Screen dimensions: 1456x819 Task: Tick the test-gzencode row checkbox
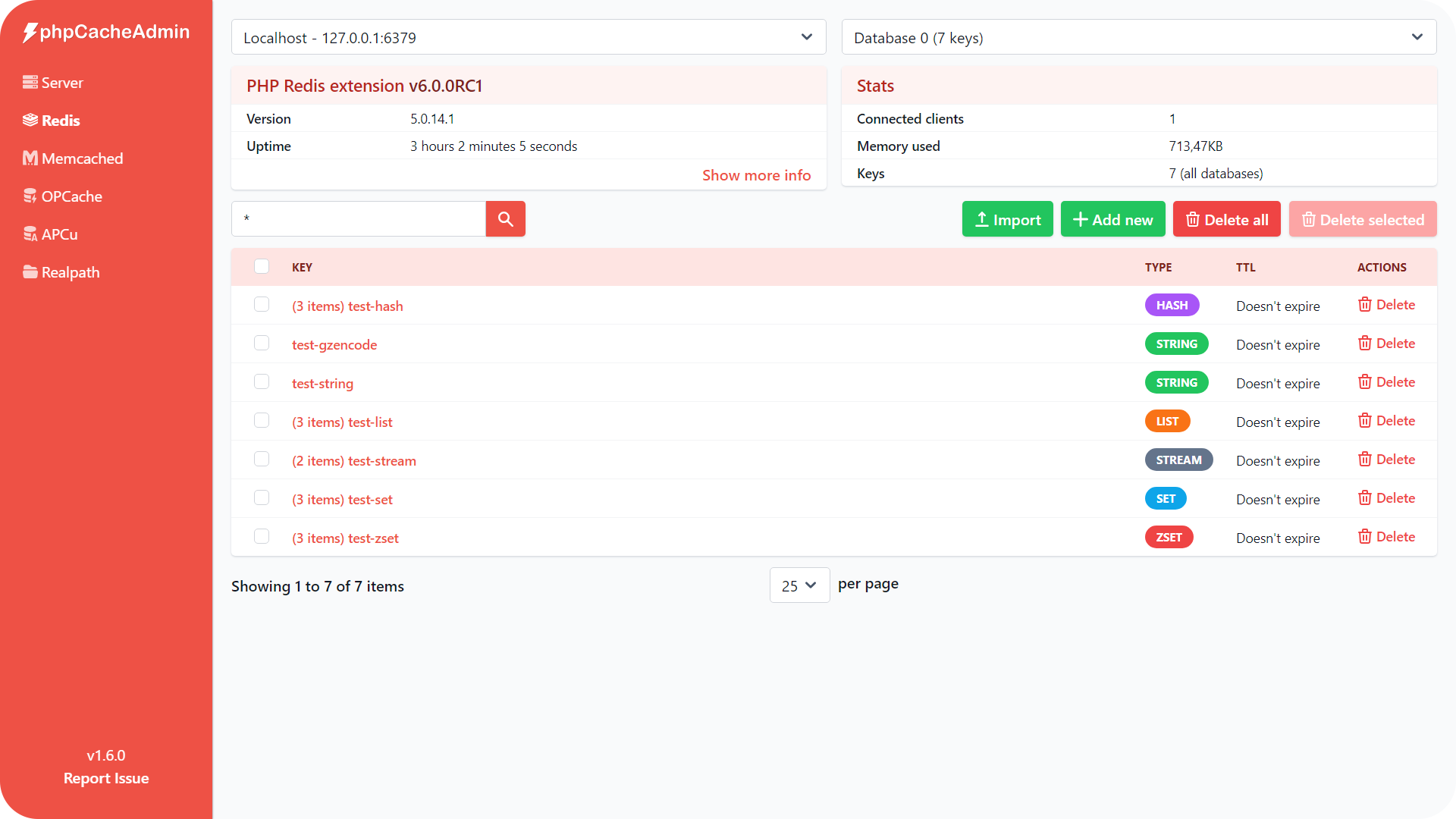point(262,344)
